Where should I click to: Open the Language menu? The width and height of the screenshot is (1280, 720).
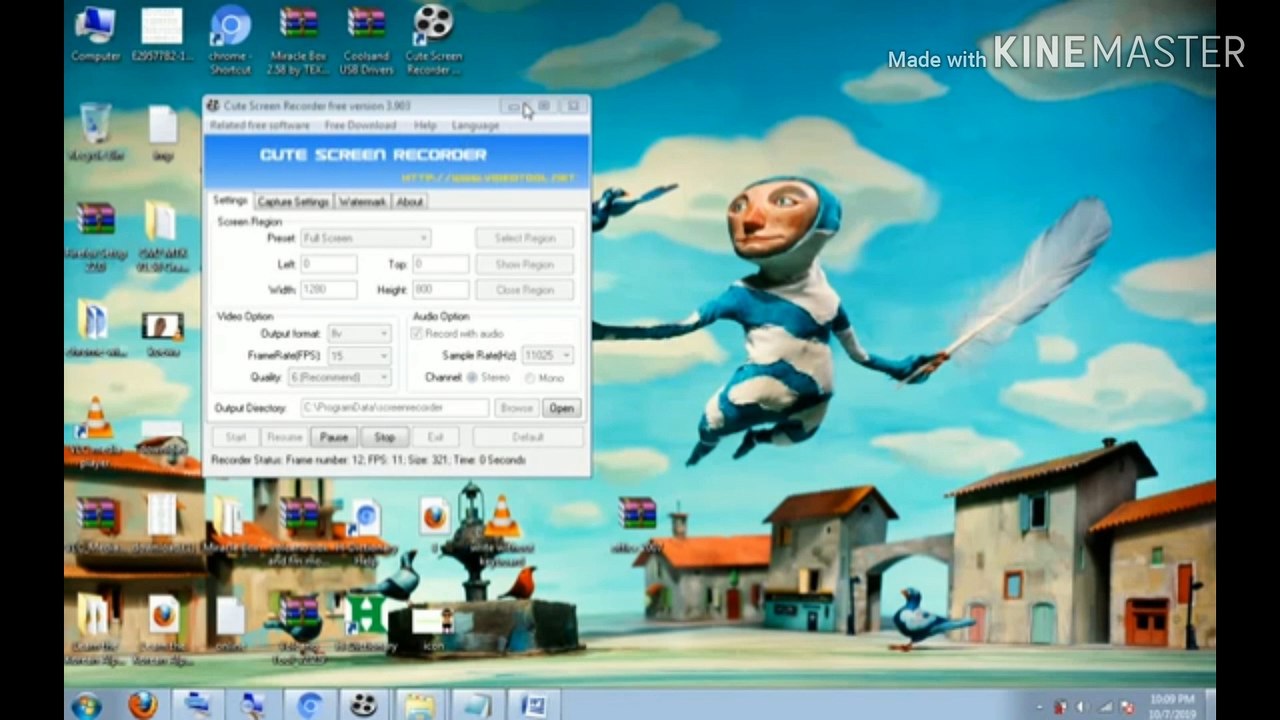click(475, 126)
